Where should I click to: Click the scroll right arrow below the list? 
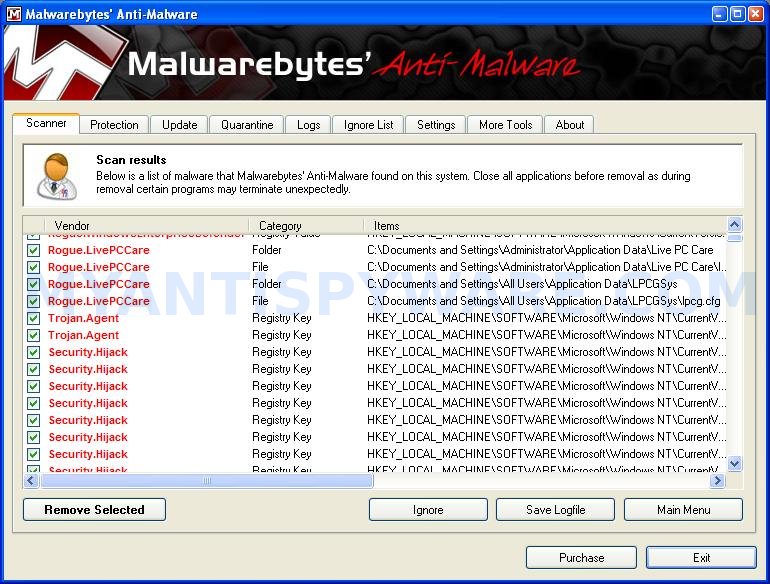point(717,480)
